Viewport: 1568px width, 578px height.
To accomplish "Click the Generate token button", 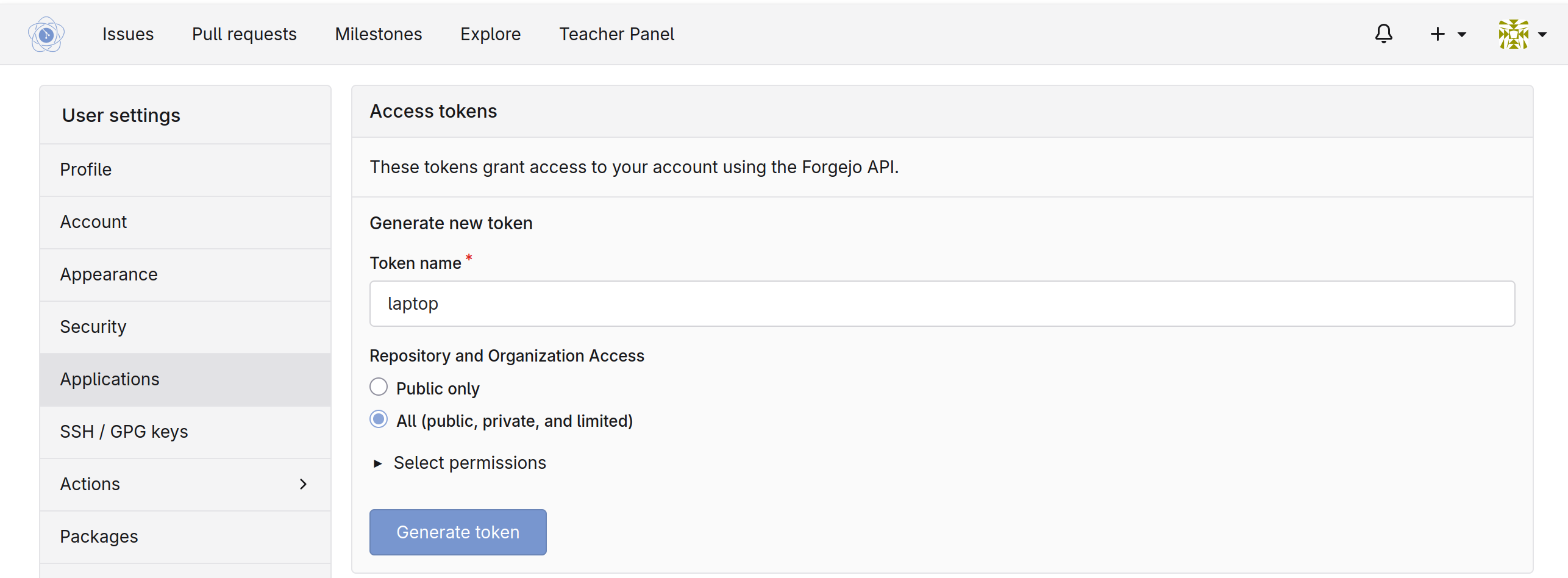I will click(458, 532).
